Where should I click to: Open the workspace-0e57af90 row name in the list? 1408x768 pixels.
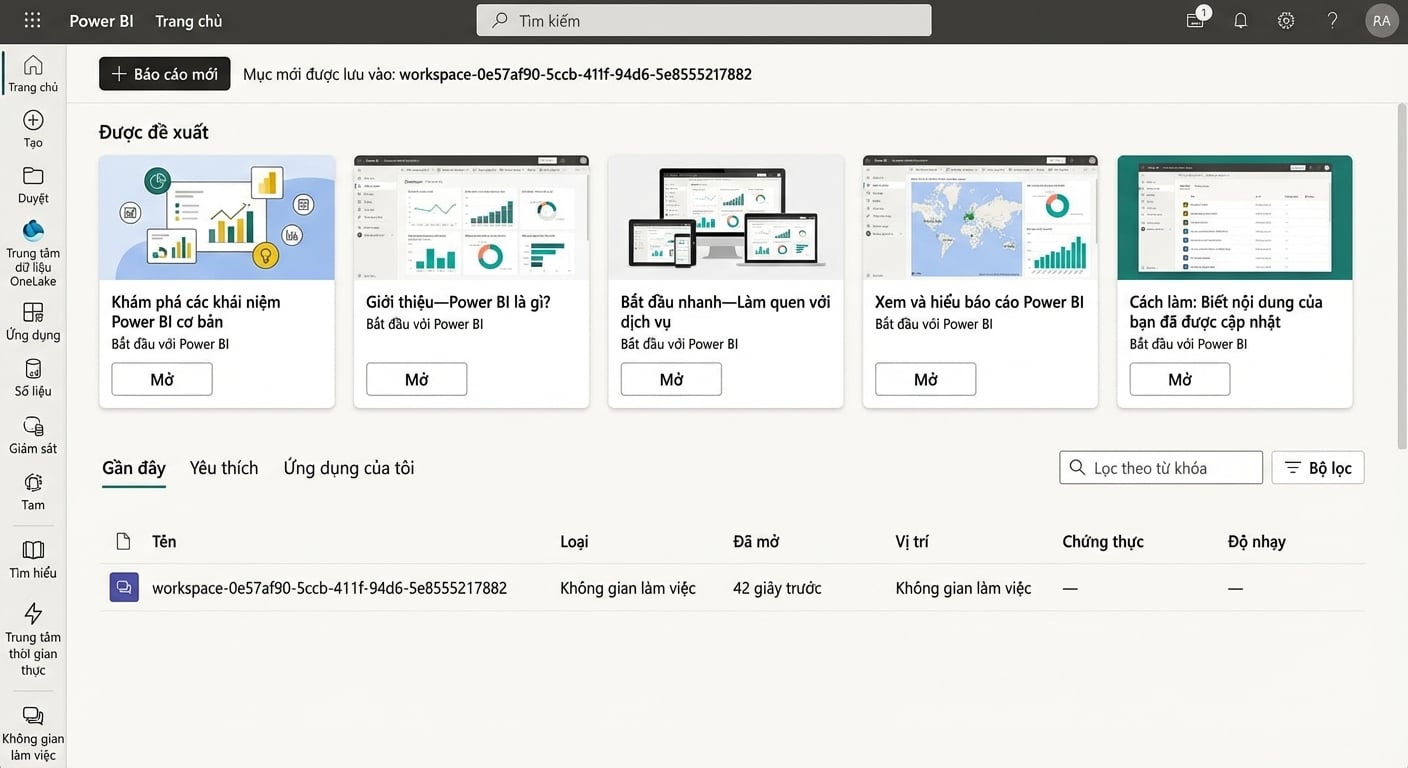[x=329, y=588]
